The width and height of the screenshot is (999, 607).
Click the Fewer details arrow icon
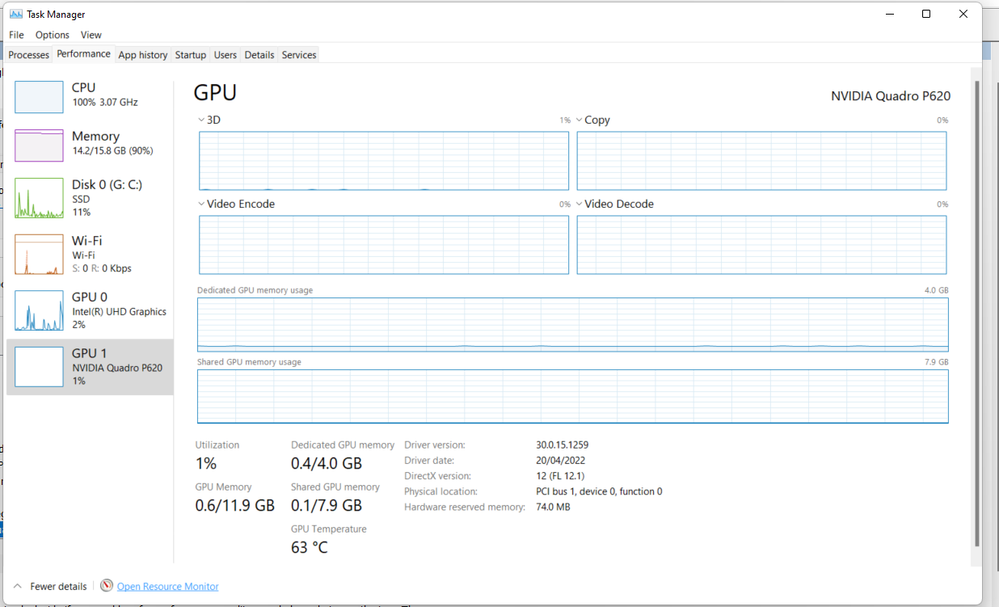point(16,586)
